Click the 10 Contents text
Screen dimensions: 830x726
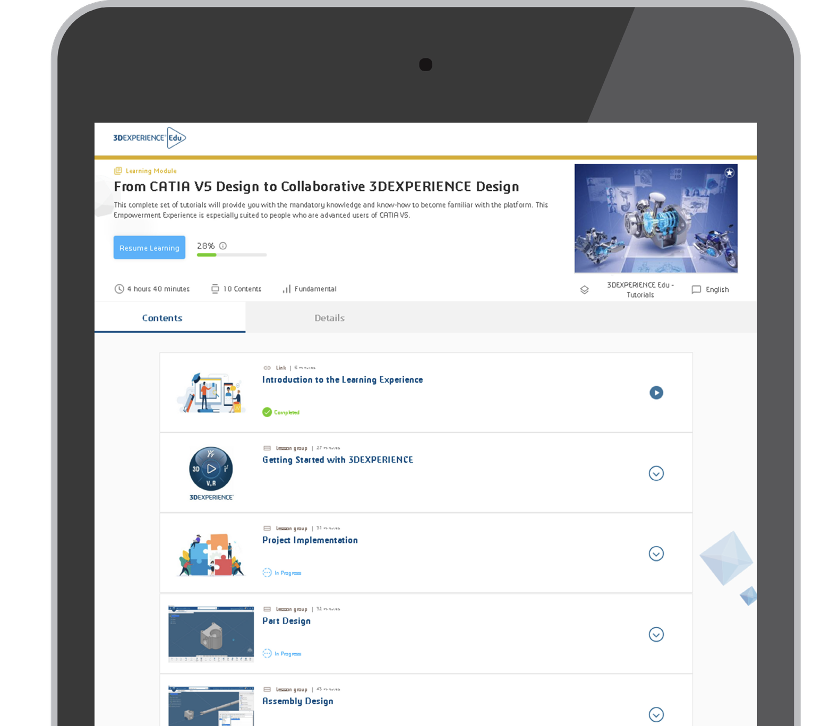tap(242, 289)
